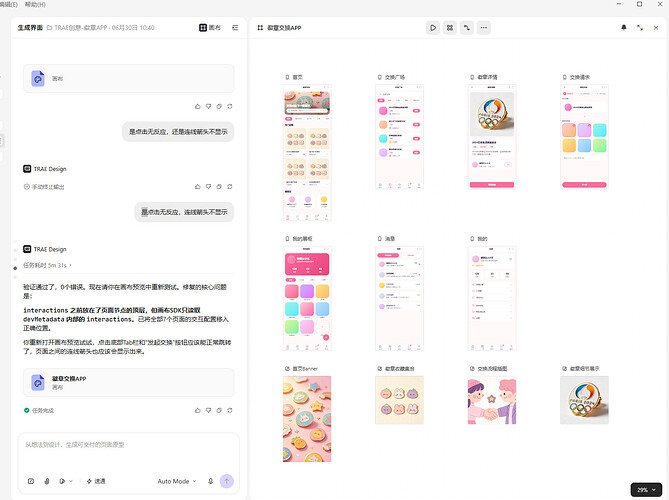Select the 交换流程插图 handshake image
This screenshot has width=669, height=500.
coord(492,400)
